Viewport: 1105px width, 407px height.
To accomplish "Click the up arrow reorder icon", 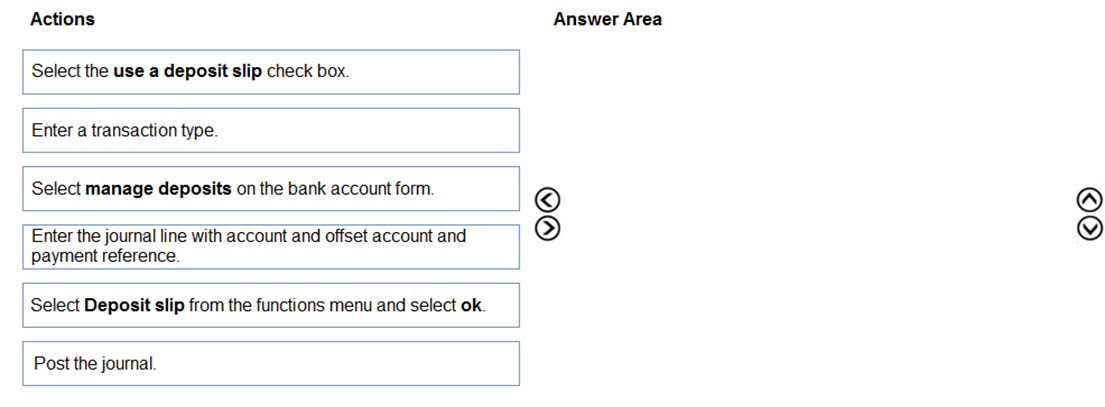I will 1089,201.
